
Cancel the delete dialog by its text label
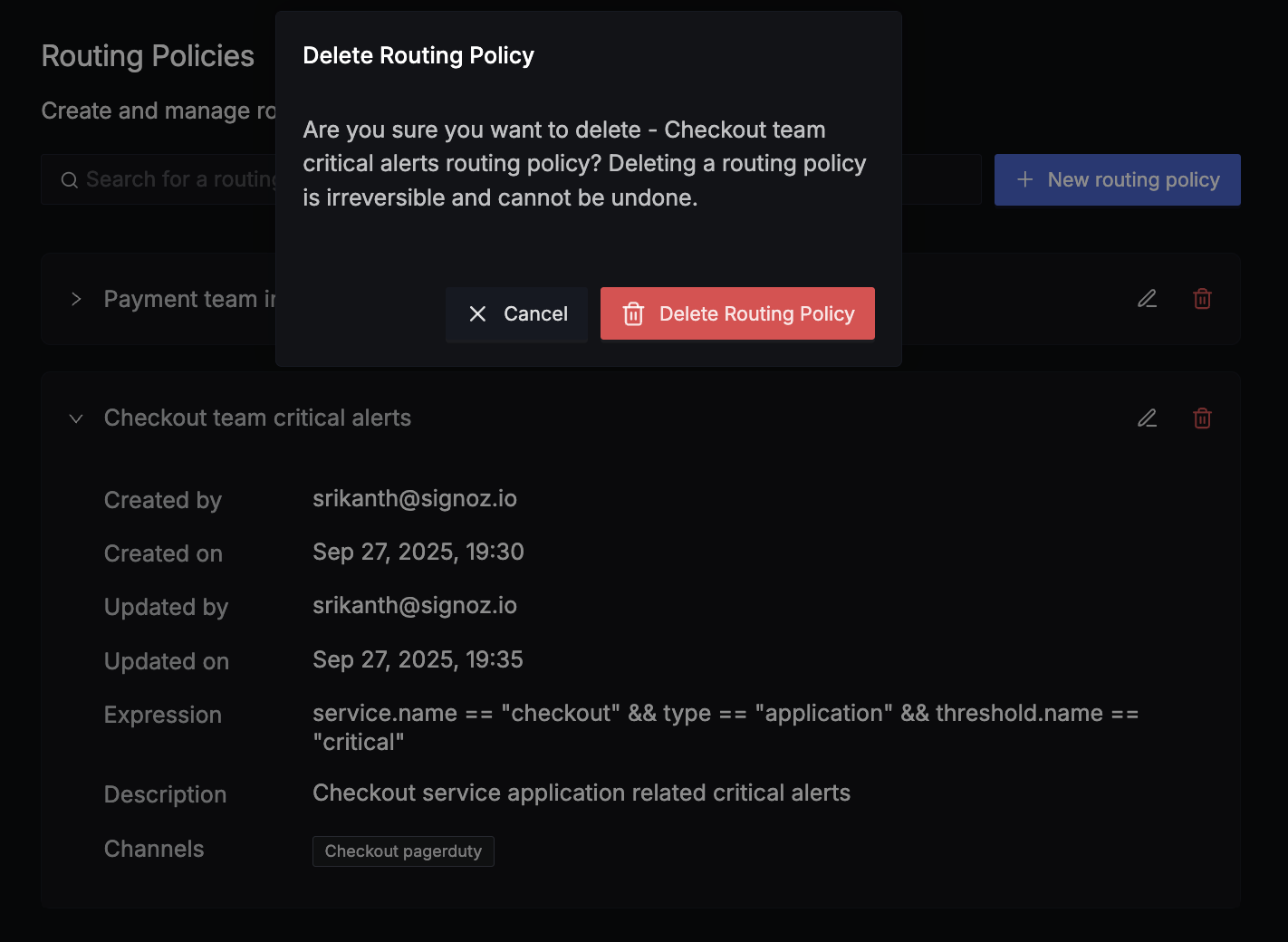click(535, 314)
